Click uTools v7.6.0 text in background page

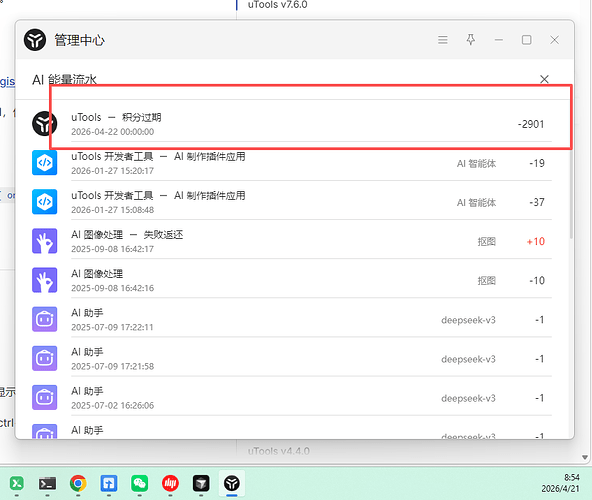(278, 5)
